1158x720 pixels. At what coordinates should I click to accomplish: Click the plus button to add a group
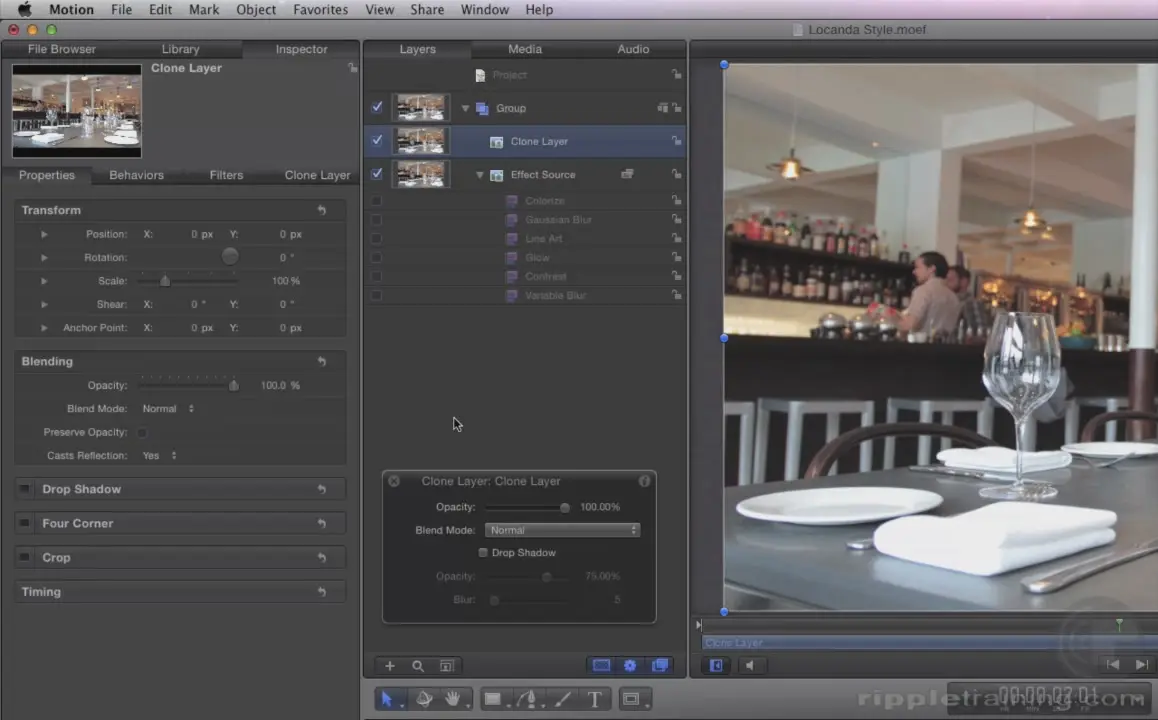pyautogui.click(x=390, y=666)
